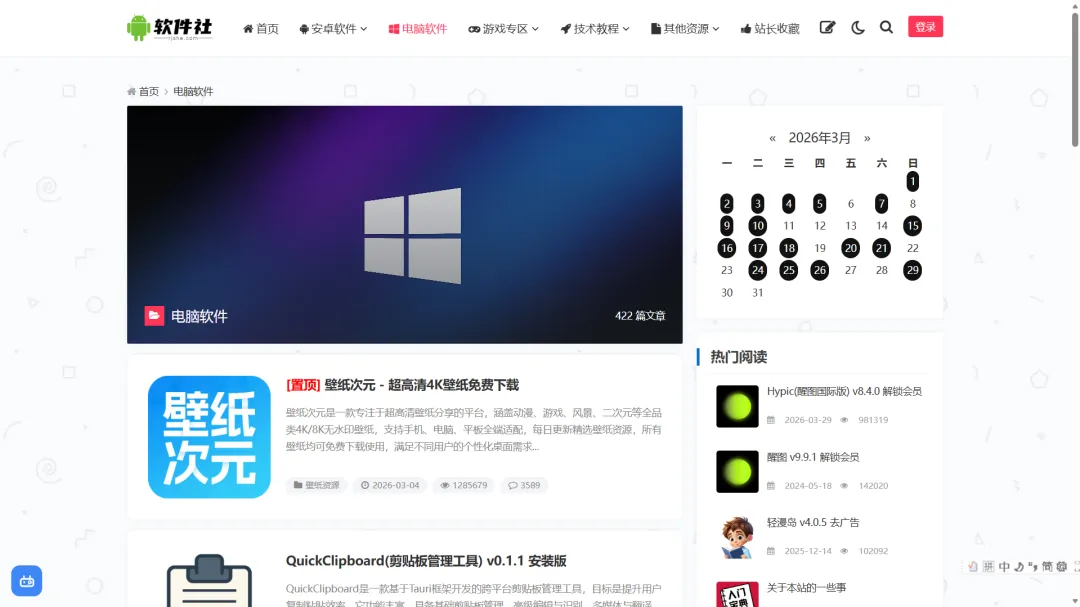
Task: Click the 2026年3月 calendar title
Action: pos(820,138)
